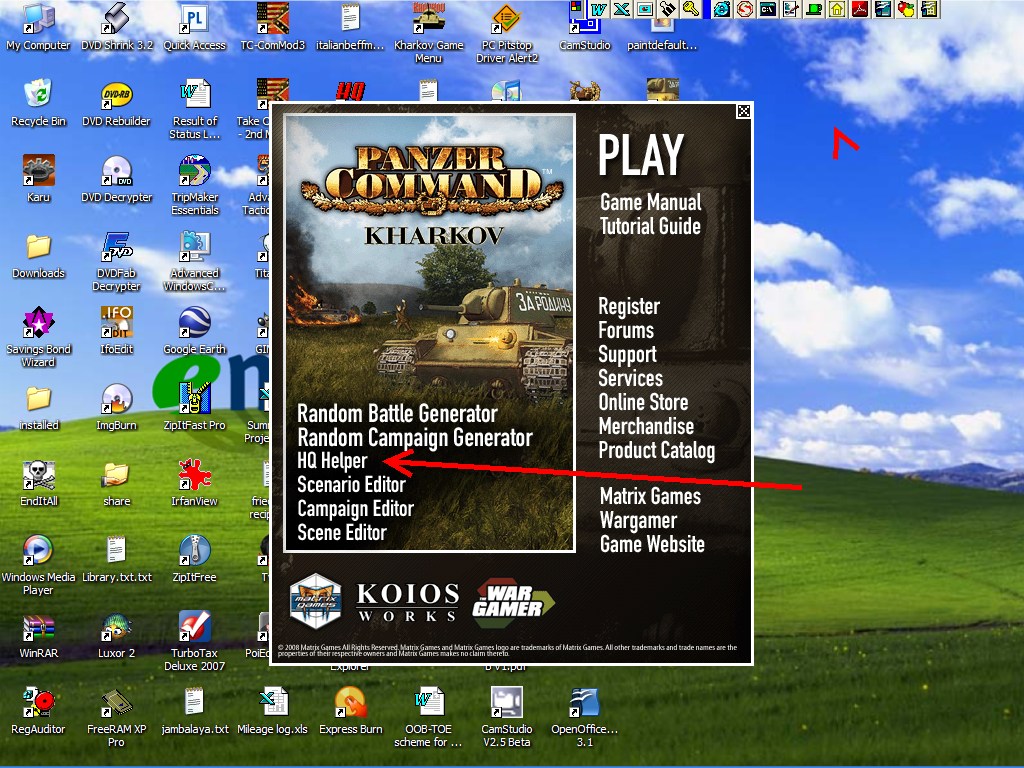Click PLAY in Panzer Command launcher
The width and height of the screenshot is (1024, 768).
tap(641, 155)
